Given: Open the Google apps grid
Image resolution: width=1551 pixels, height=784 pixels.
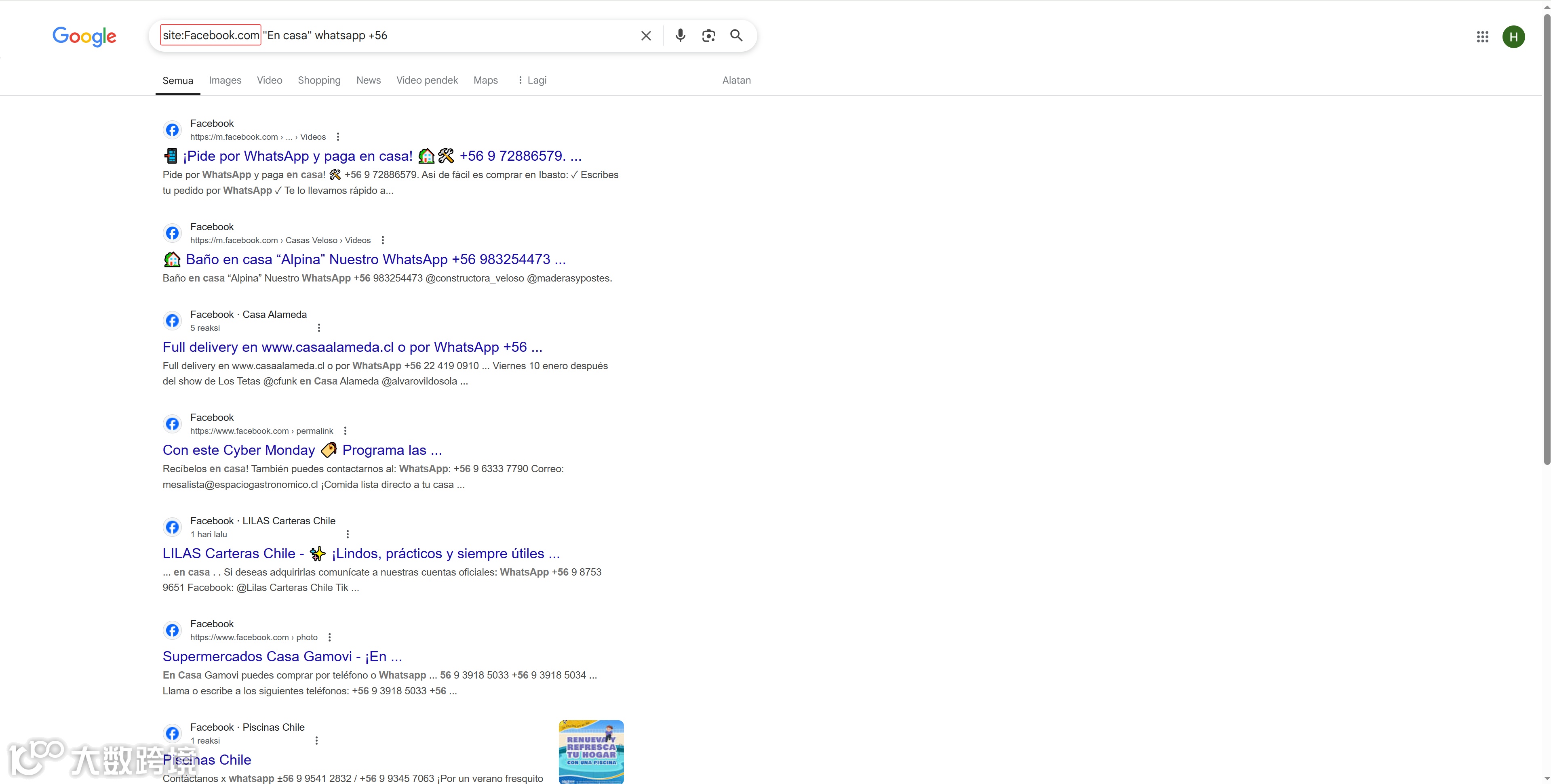Looking at the screenshot, I should click(1482, 37).
